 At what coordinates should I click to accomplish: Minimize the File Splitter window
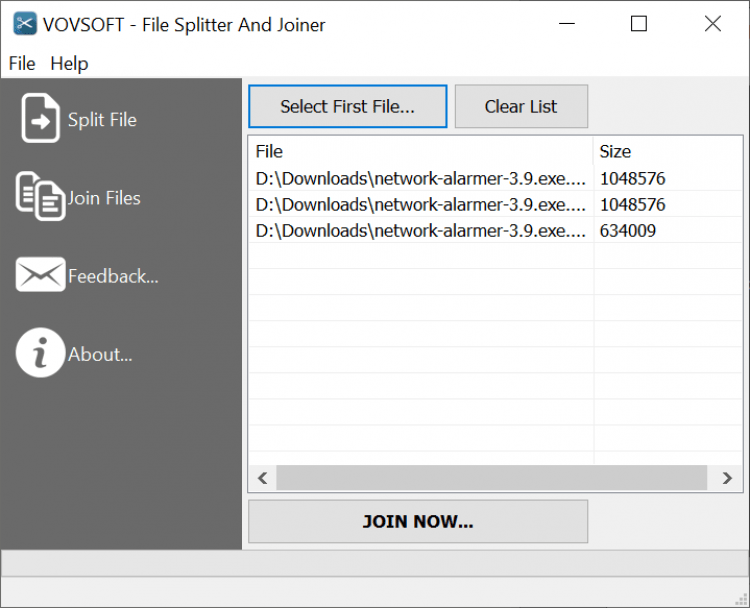click(565, 24)
